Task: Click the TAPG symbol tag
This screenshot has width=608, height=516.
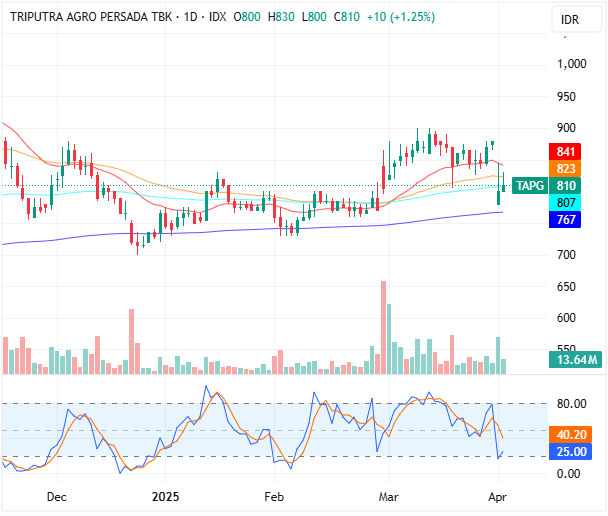Action: (530, 186)
